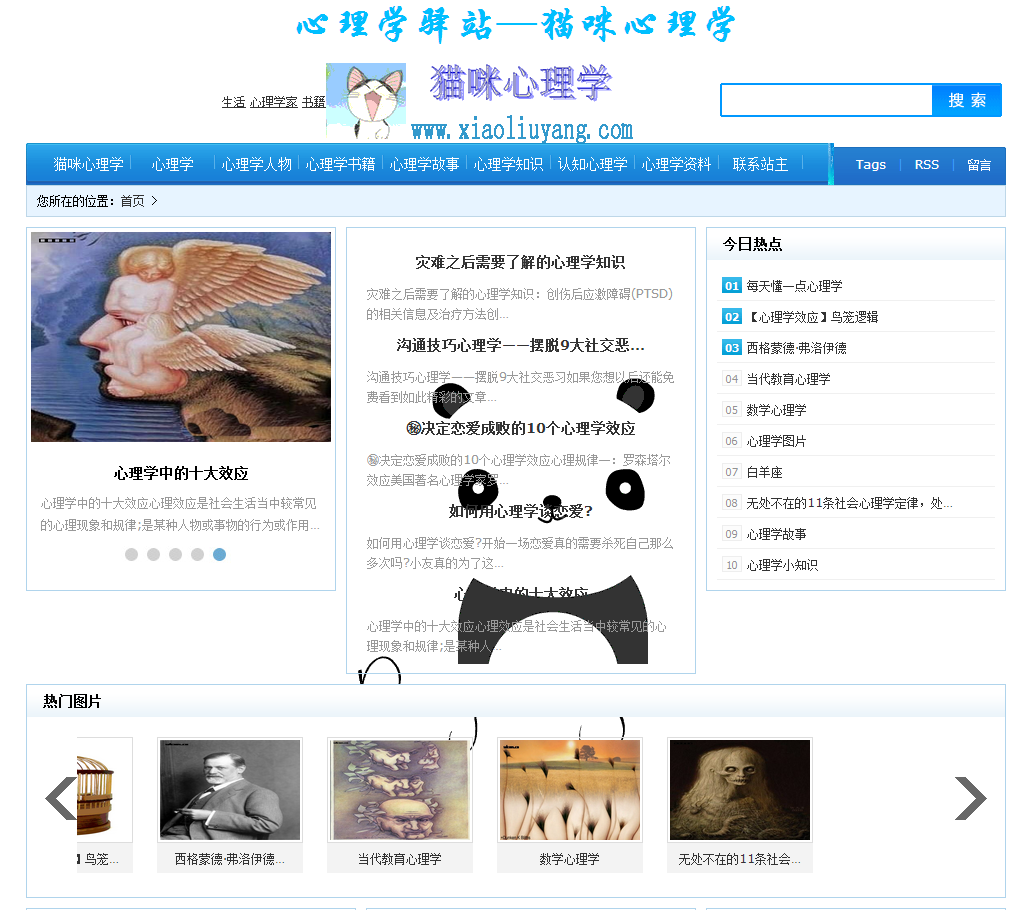Open the 当代教育心理学 illusion thumbnail image
Image resolution: width=1034 pixels, height=910 pixels.
(400, 790)
